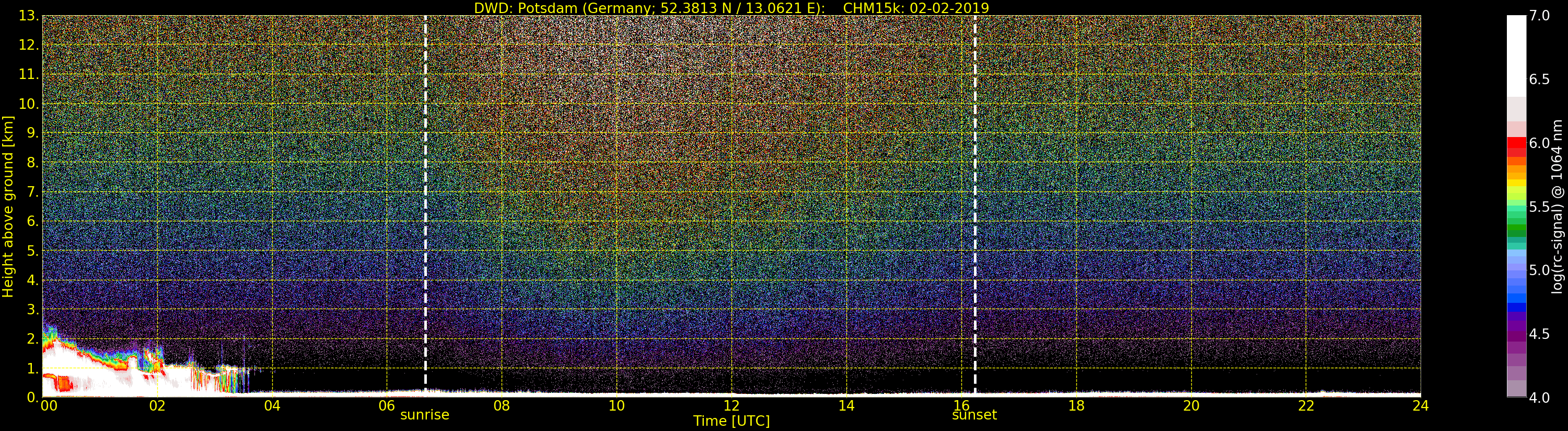Click the height axis tick label "10."
This screenshot has width=1568, height=431.
(x=29, y=104)
